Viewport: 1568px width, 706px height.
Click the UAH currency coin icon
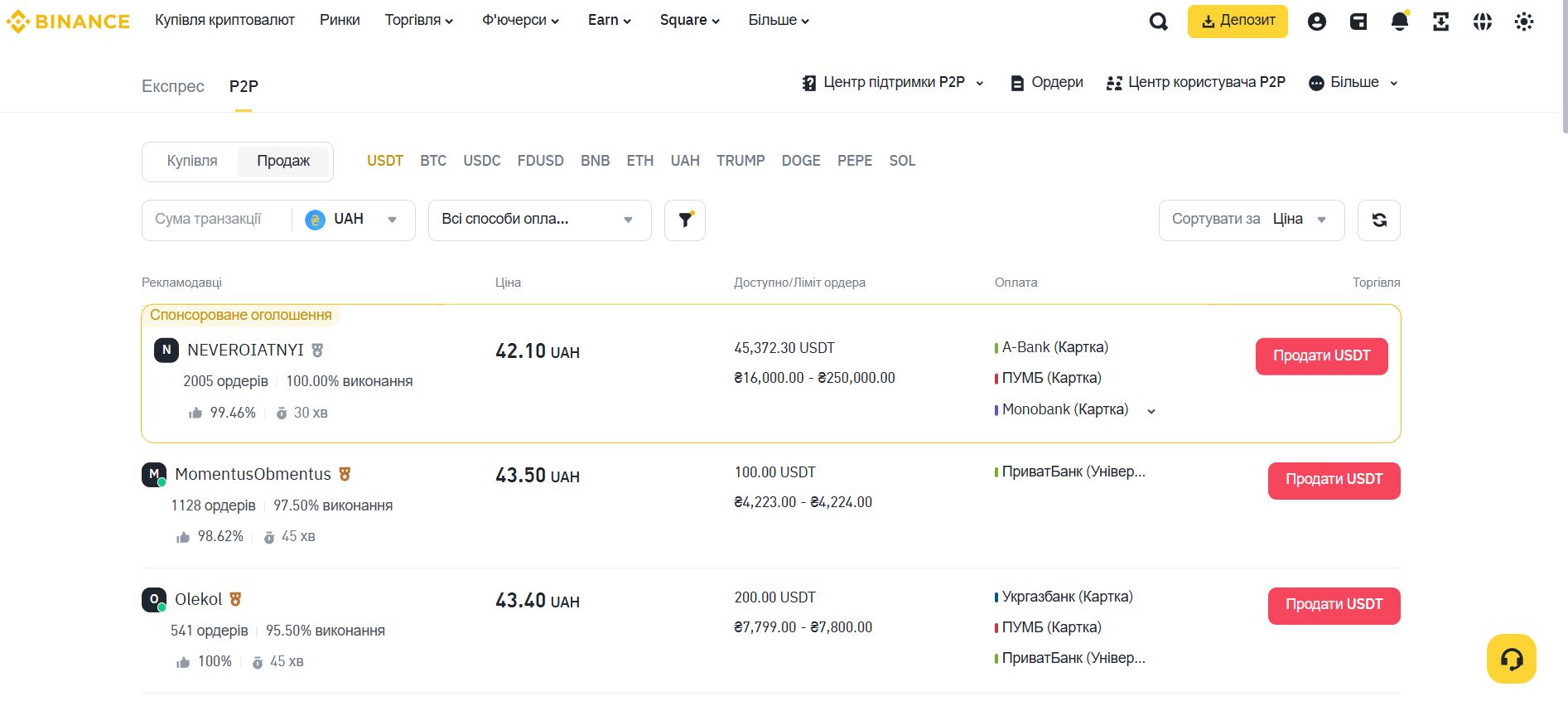click(x=315, y=220)
